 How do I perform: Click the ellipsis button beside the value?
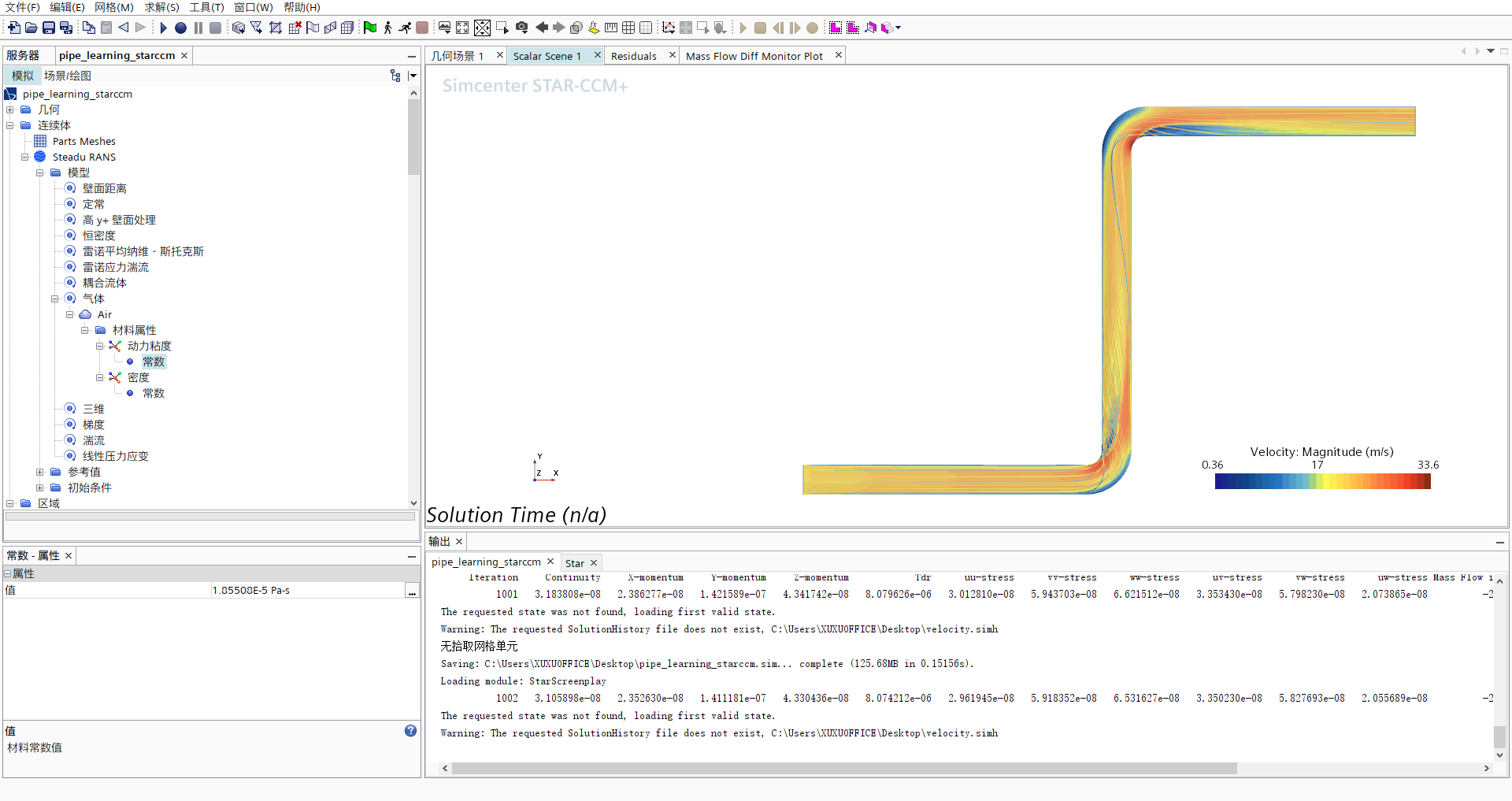click(x=412, y=591)
